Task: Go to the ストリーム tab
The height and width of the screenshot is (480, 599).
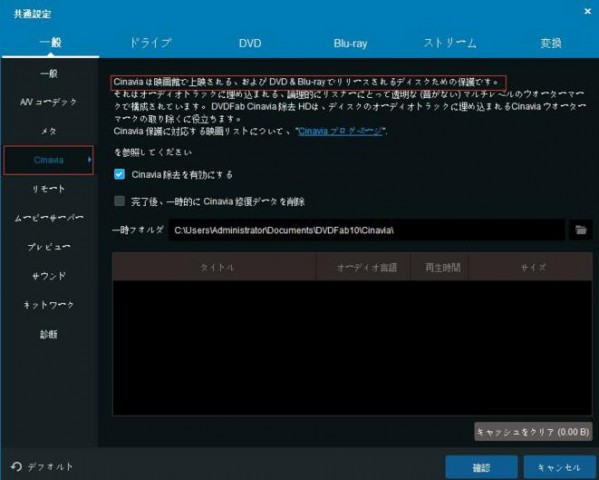Action: 450,43
